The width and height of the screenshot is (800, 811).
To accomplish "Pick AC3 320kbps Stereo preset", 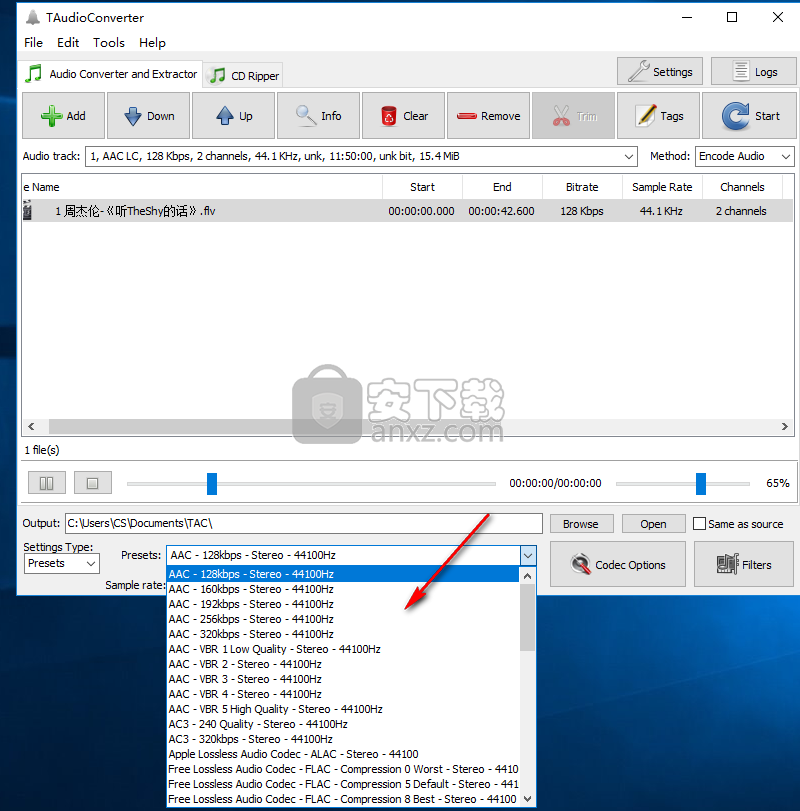I will [x=342, y=739].
